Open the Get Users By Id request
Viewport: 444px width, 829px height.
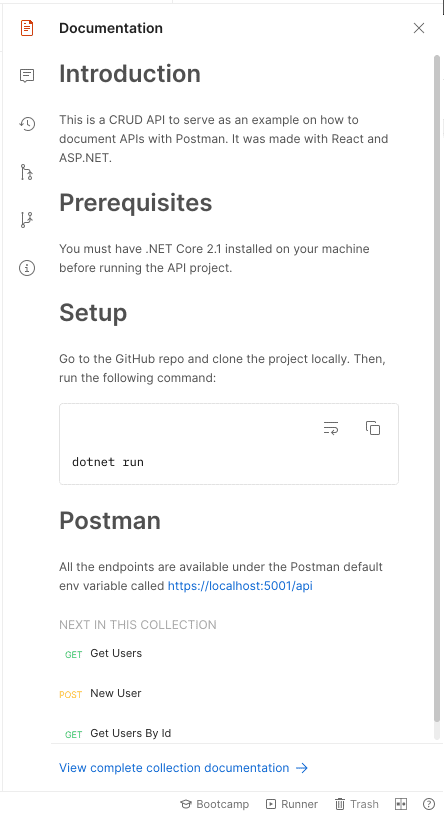[131, 733]
